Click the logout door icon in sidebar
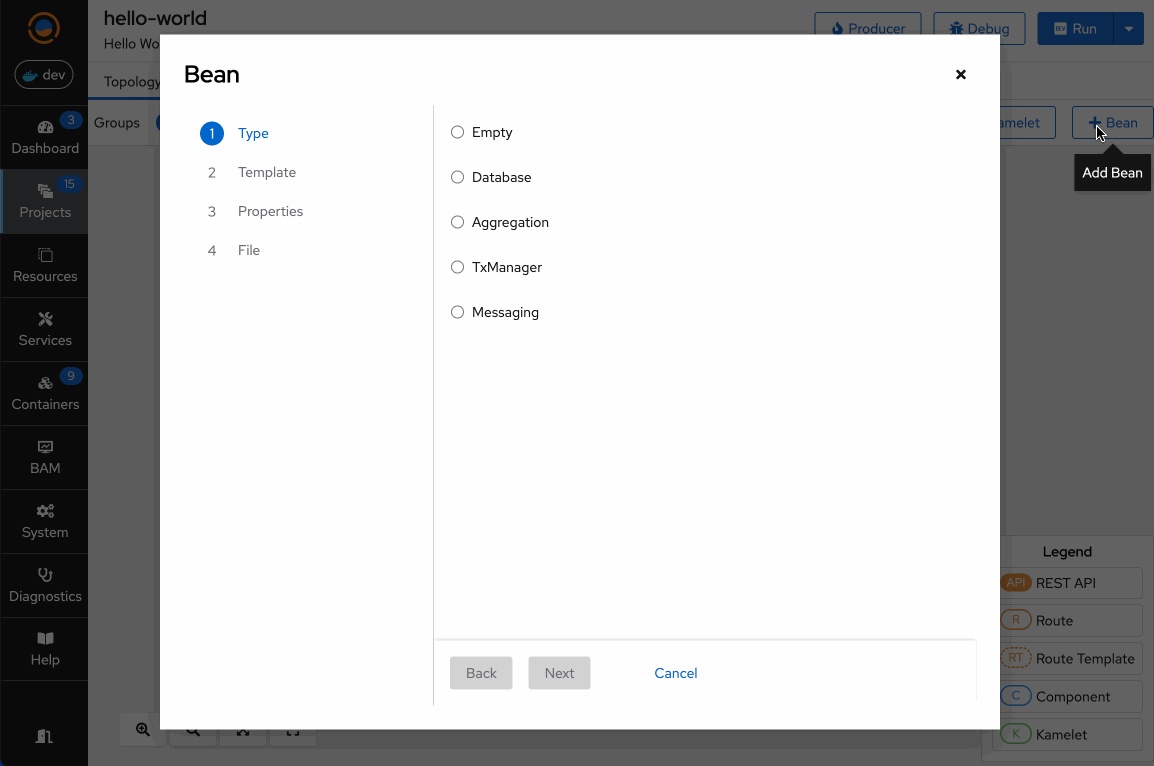The image size is (1154, 766). click(x=44, y=736)
